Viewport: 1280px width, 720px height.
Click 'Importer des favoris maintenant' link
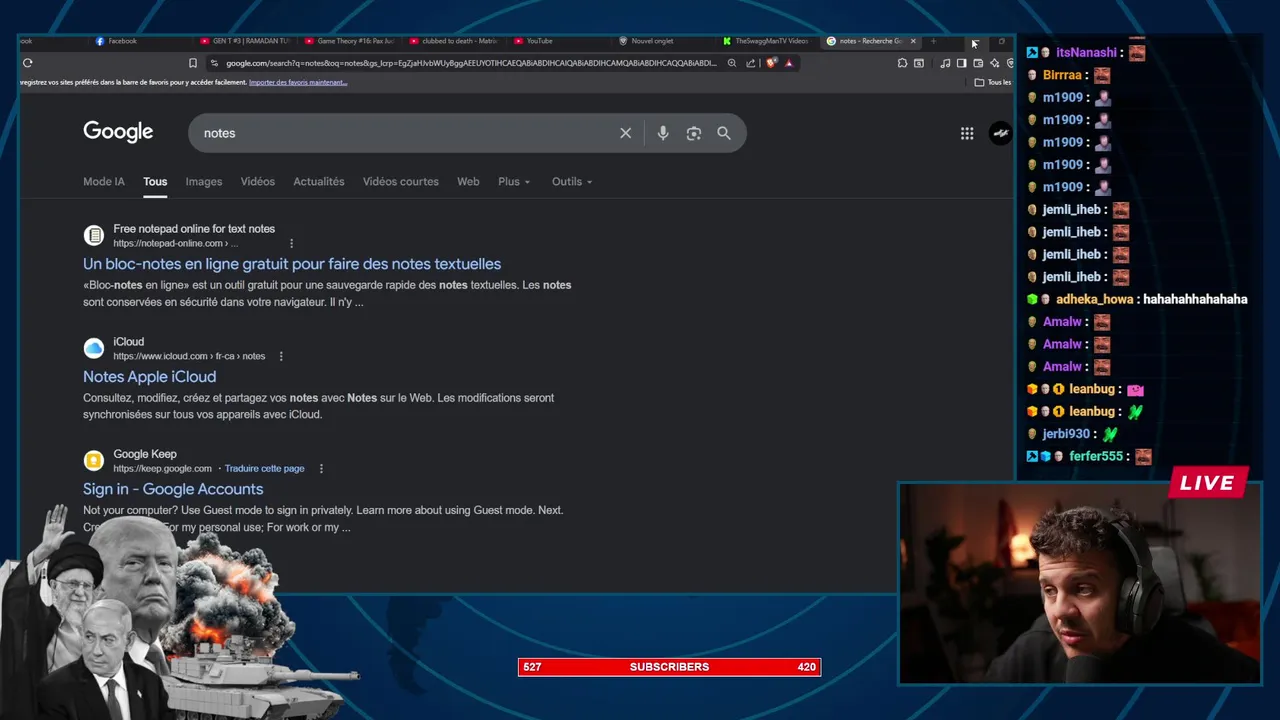[x=298, y=82]
